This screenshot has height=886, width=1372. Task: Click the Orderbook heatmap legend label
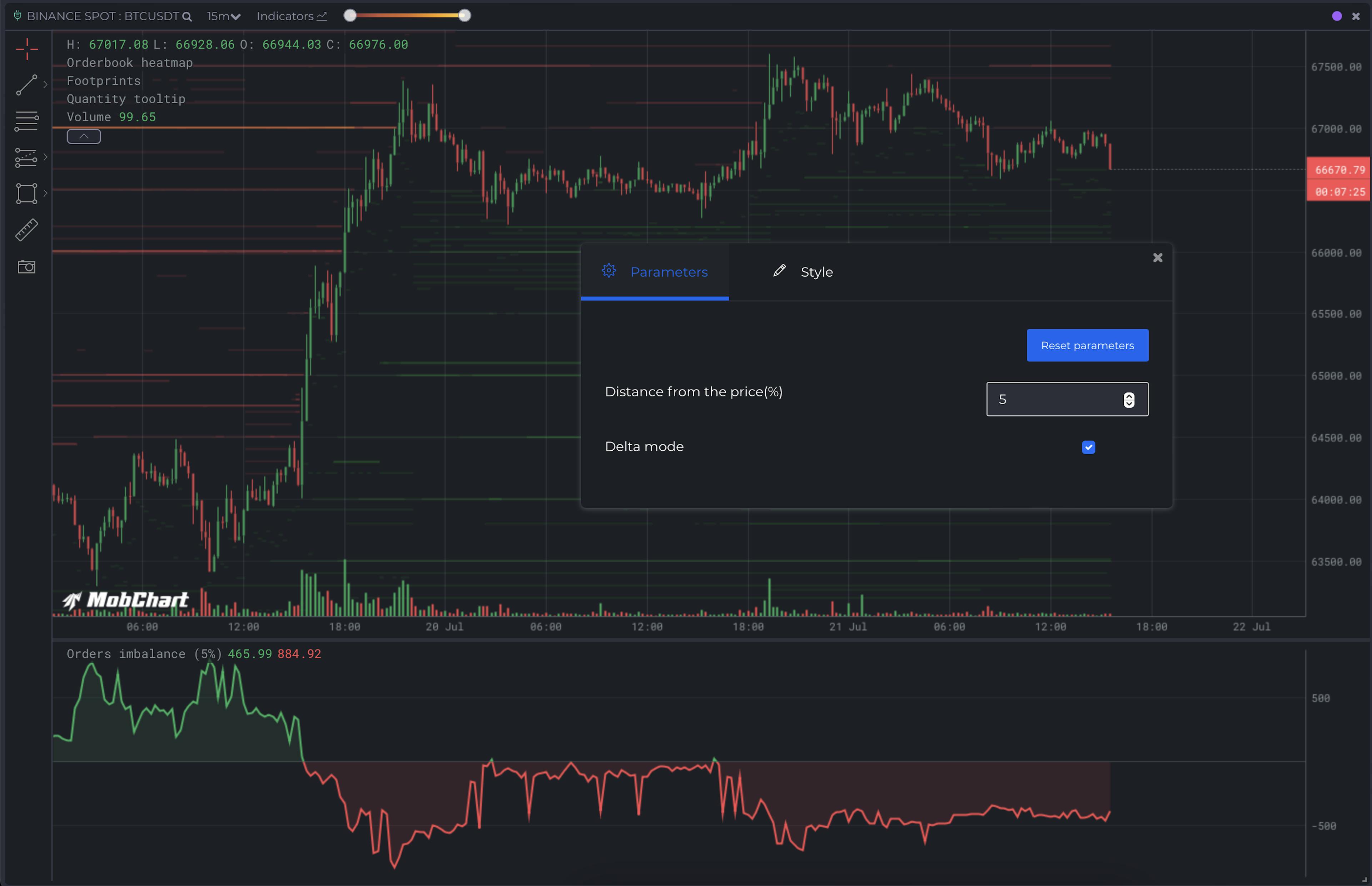(x=129, y=63)
